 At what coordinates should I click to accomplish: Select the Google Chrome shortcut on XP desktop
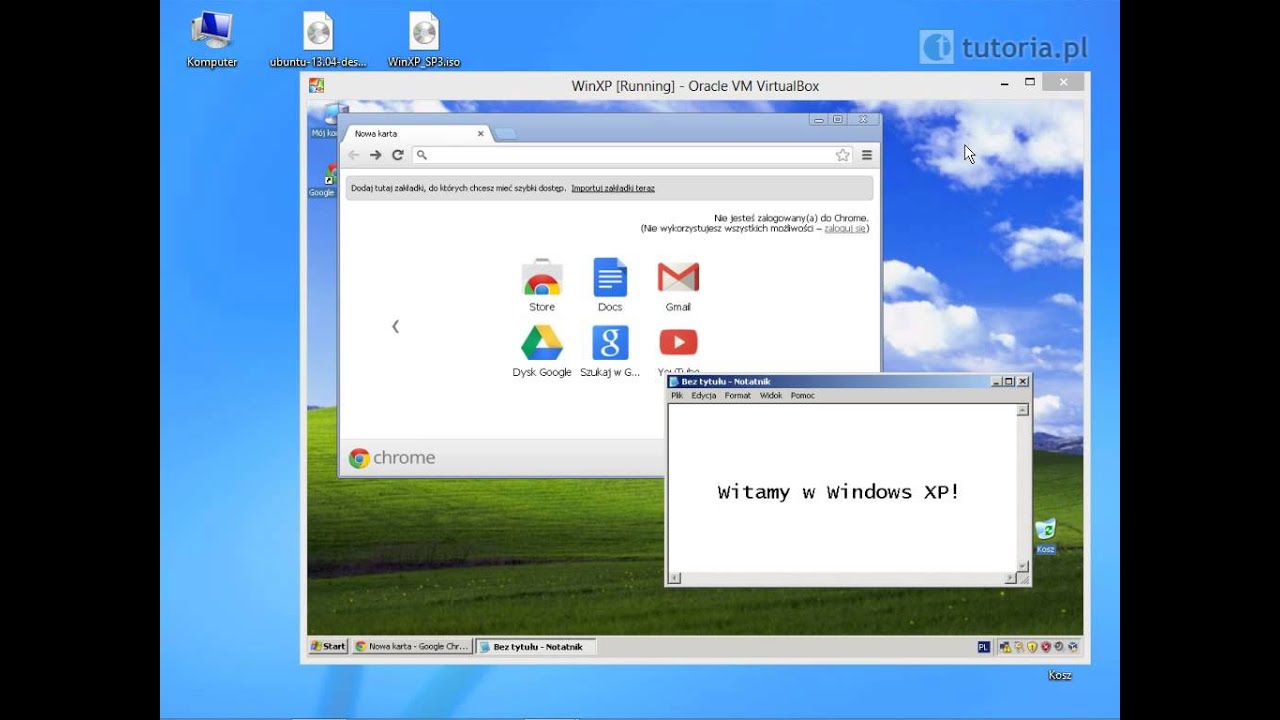[323, 181]
